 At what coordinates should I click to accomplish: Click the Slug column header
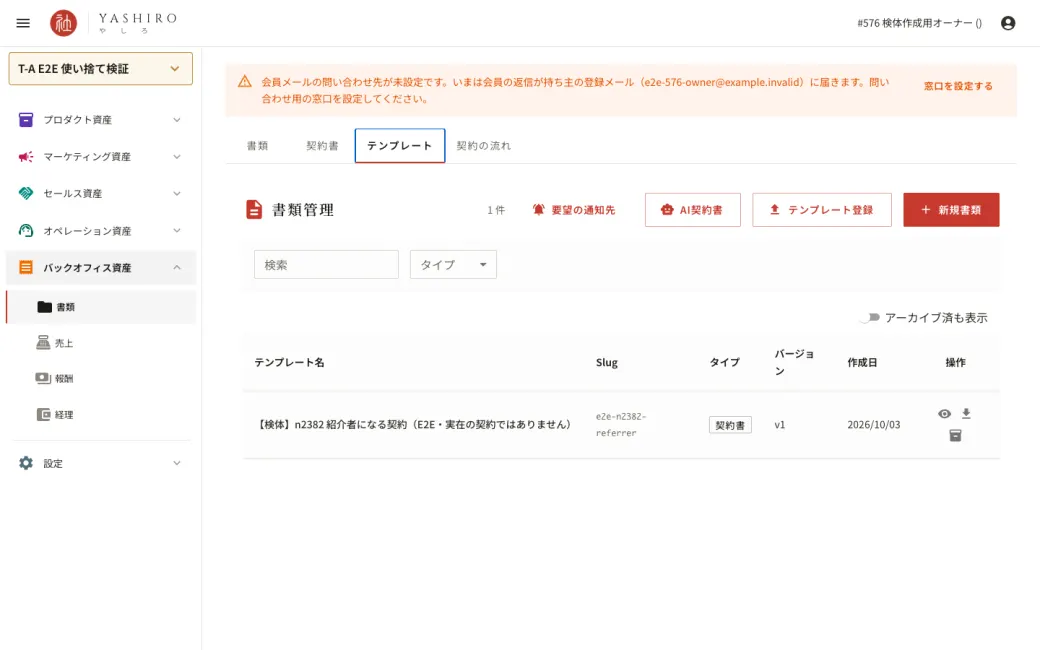coord(606,362)
